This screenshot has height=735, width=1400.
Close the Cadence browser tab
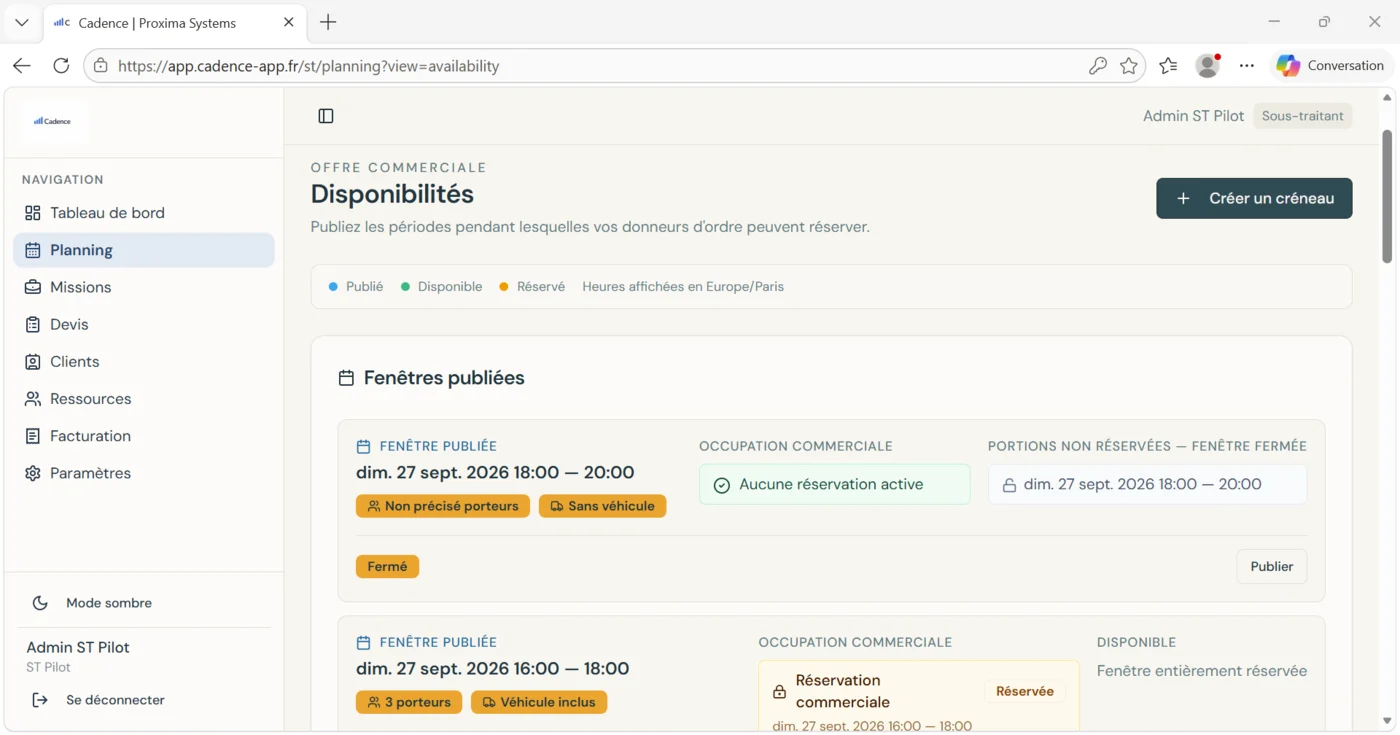click(x=289, y=22)
